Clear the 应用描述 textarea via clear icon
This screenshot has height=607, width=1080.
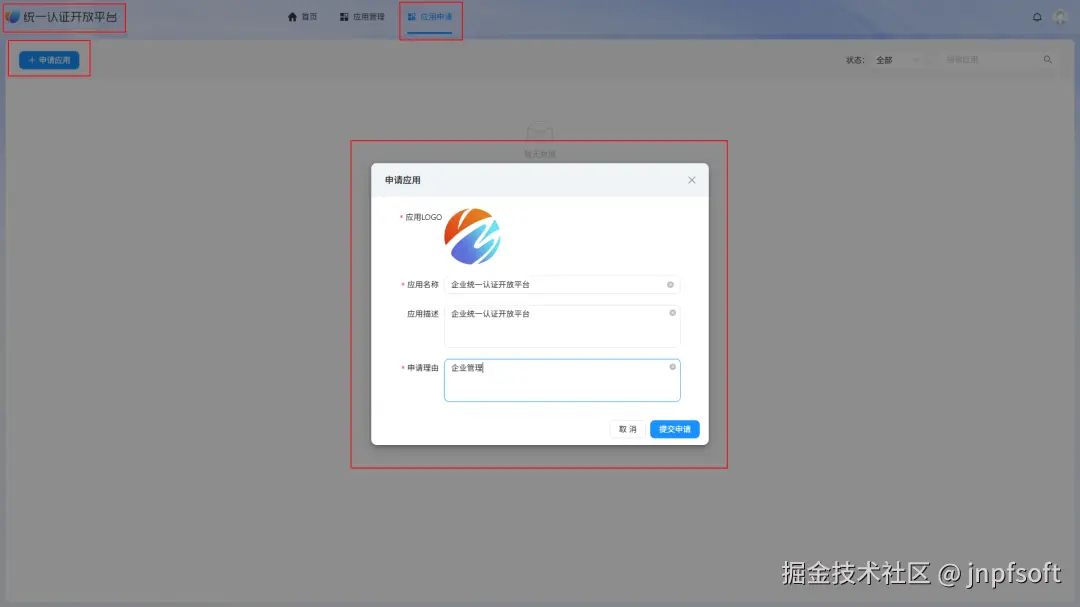tap(672, 313)
